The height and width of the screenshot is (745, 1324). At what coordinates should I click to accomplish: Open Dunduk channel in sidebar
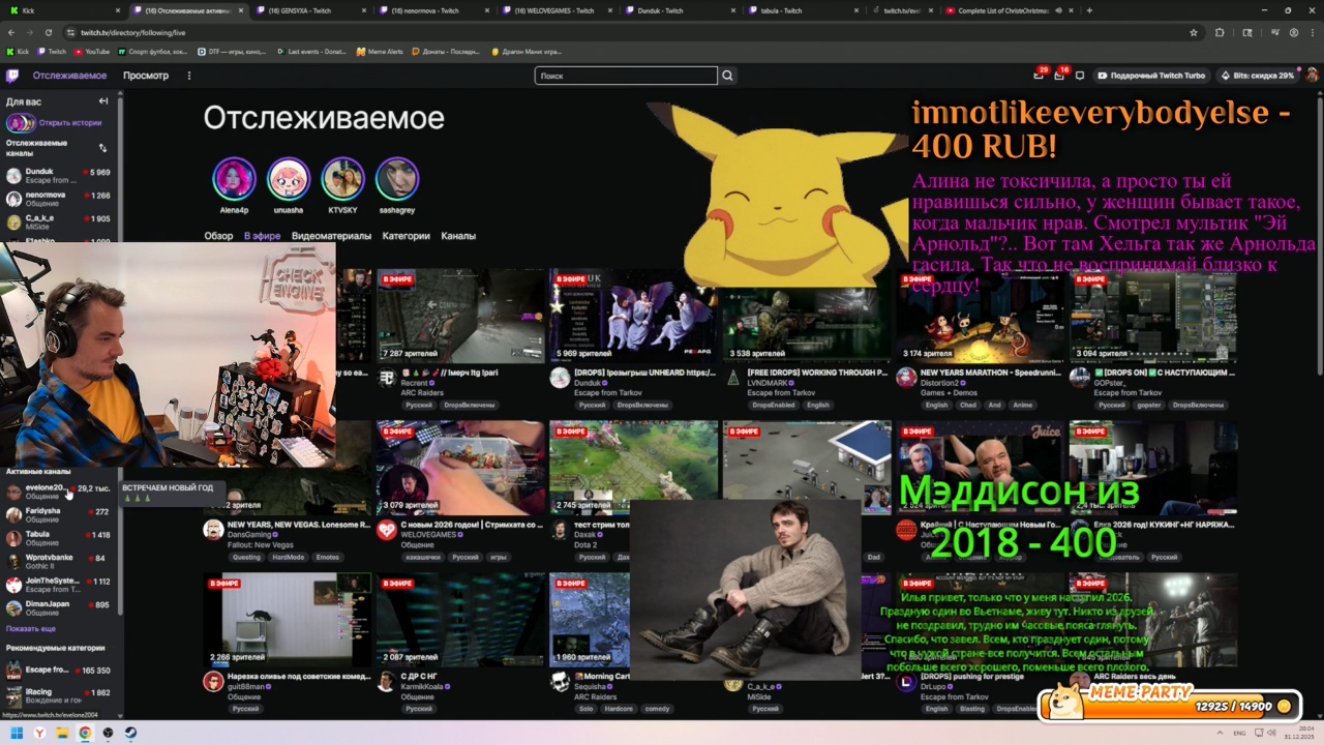58,175
